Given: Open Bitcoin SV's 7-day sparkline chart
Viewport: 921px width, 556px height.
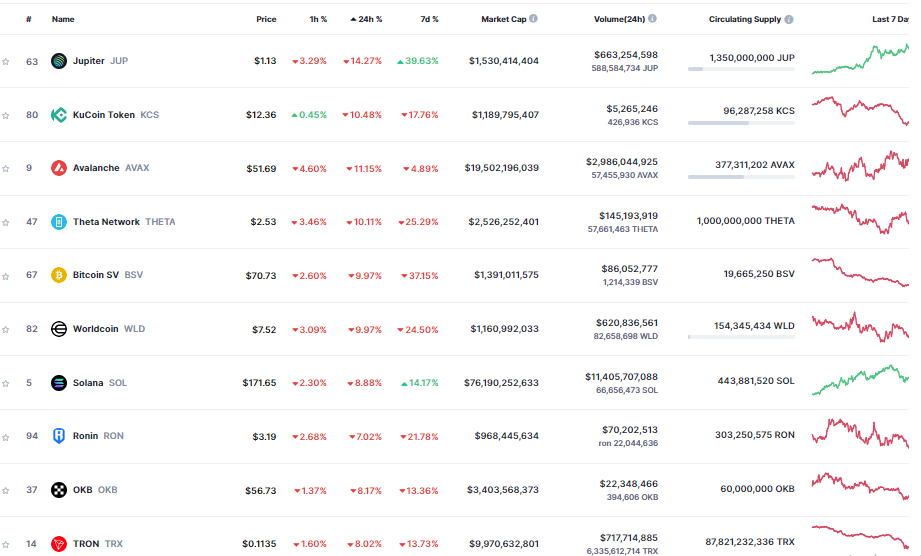Looking at the screenshot, I should click(x=861, y=272).
